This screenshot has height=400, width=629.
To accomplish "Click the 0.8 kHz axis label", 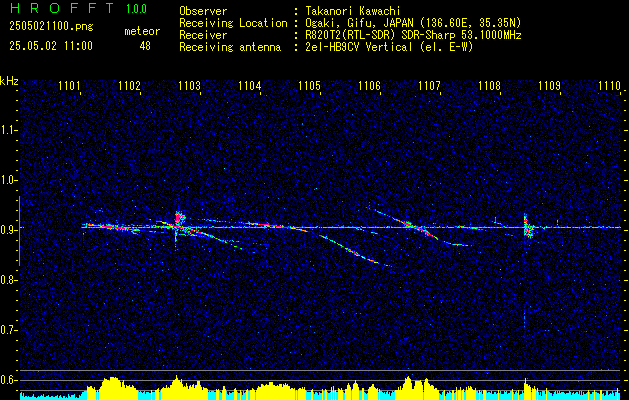I will click(8, 280).
